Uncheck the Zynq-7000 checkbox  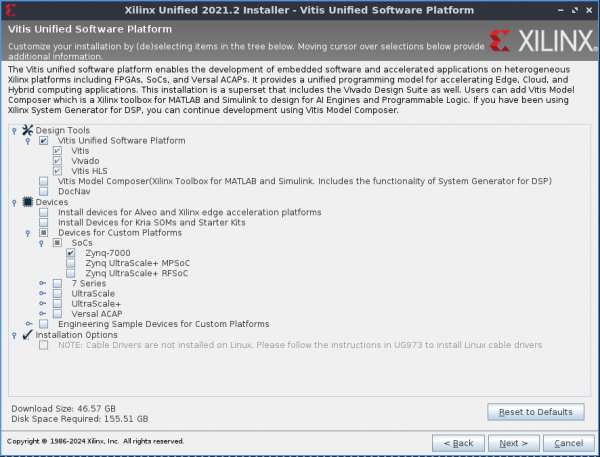(71, 253)
